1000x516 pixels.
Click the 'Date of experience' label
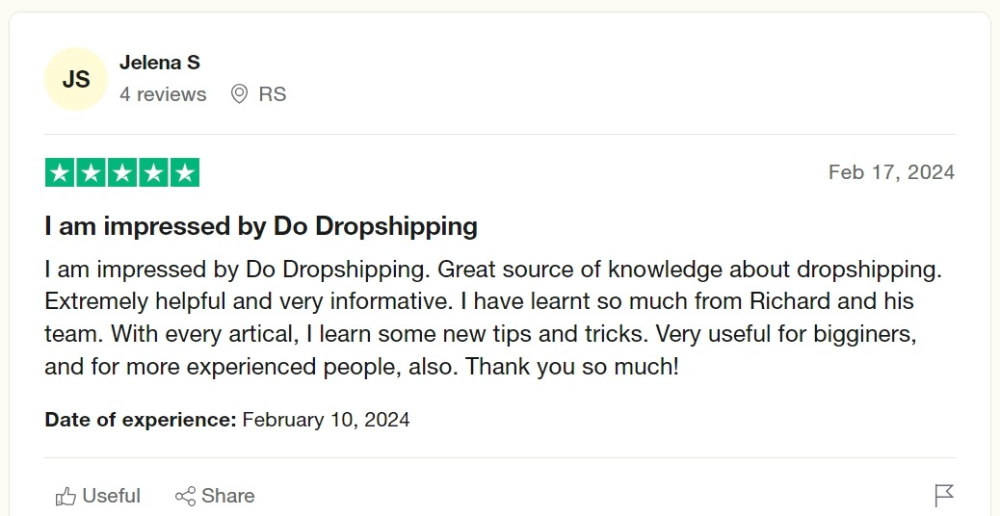click(140, 420)
